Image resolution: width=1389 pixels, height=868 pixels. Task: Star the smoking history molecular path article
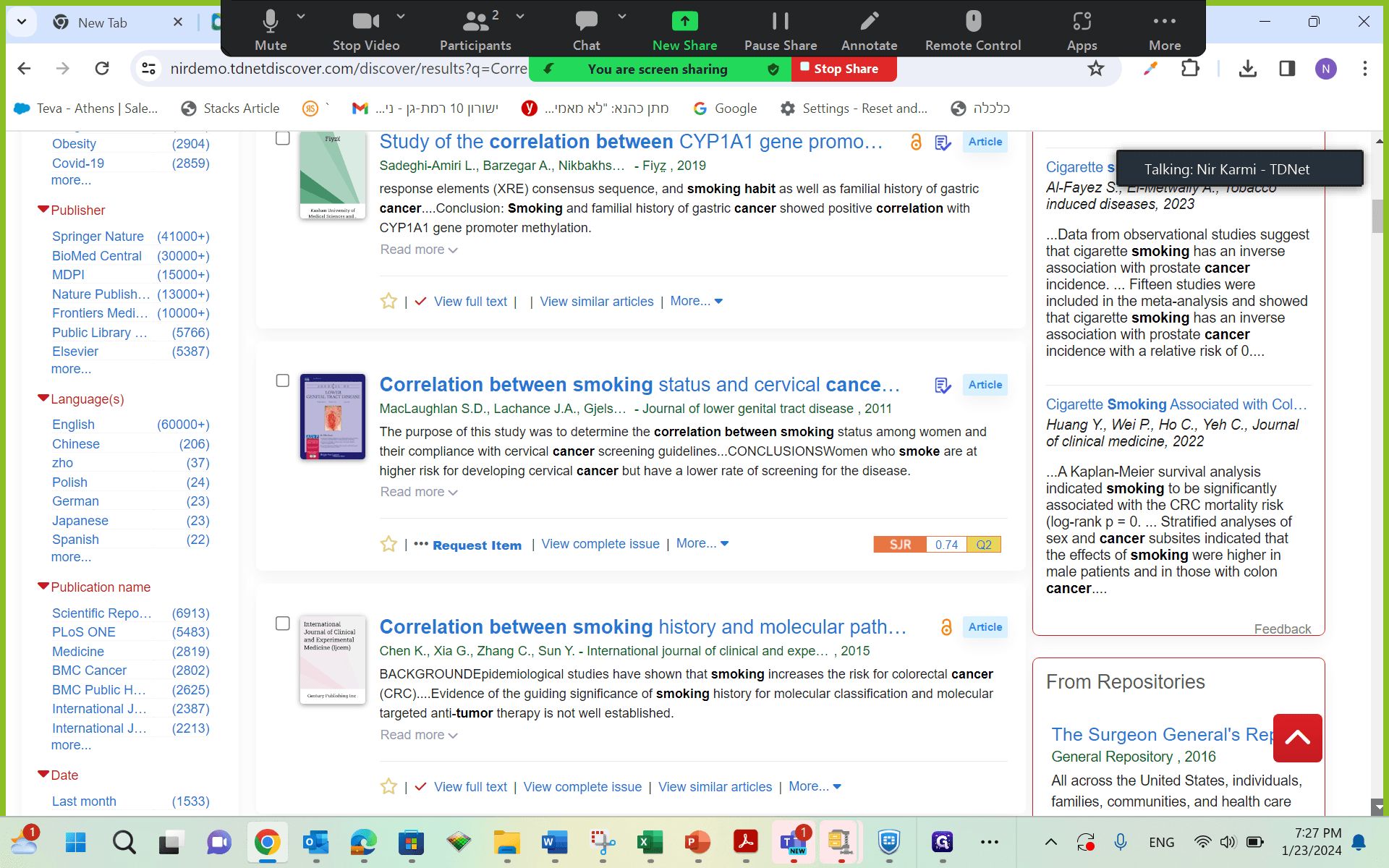coord(388,786)
